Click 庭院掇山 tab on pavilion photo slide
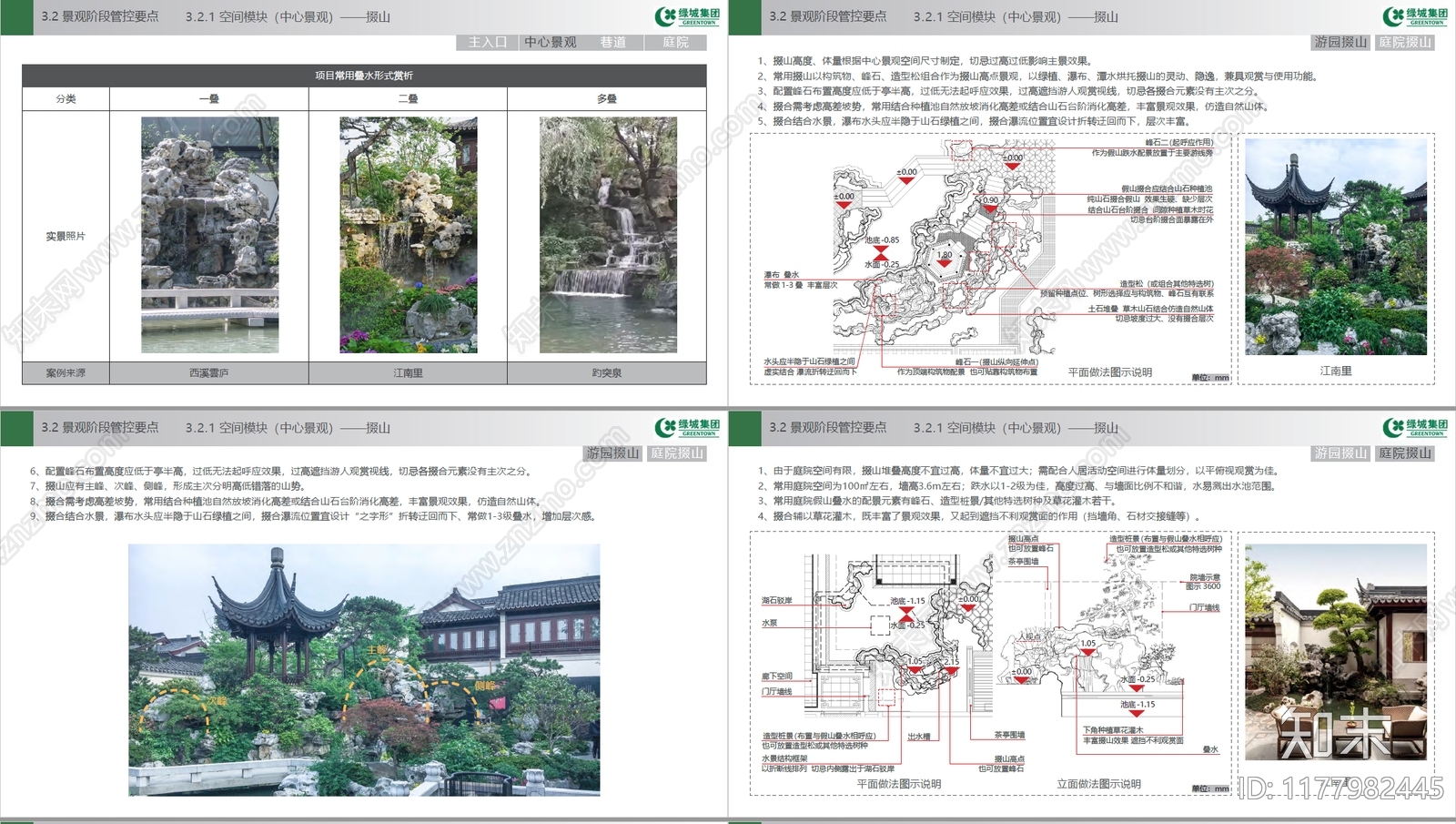 pyautogui.click(x=677, y=453)
